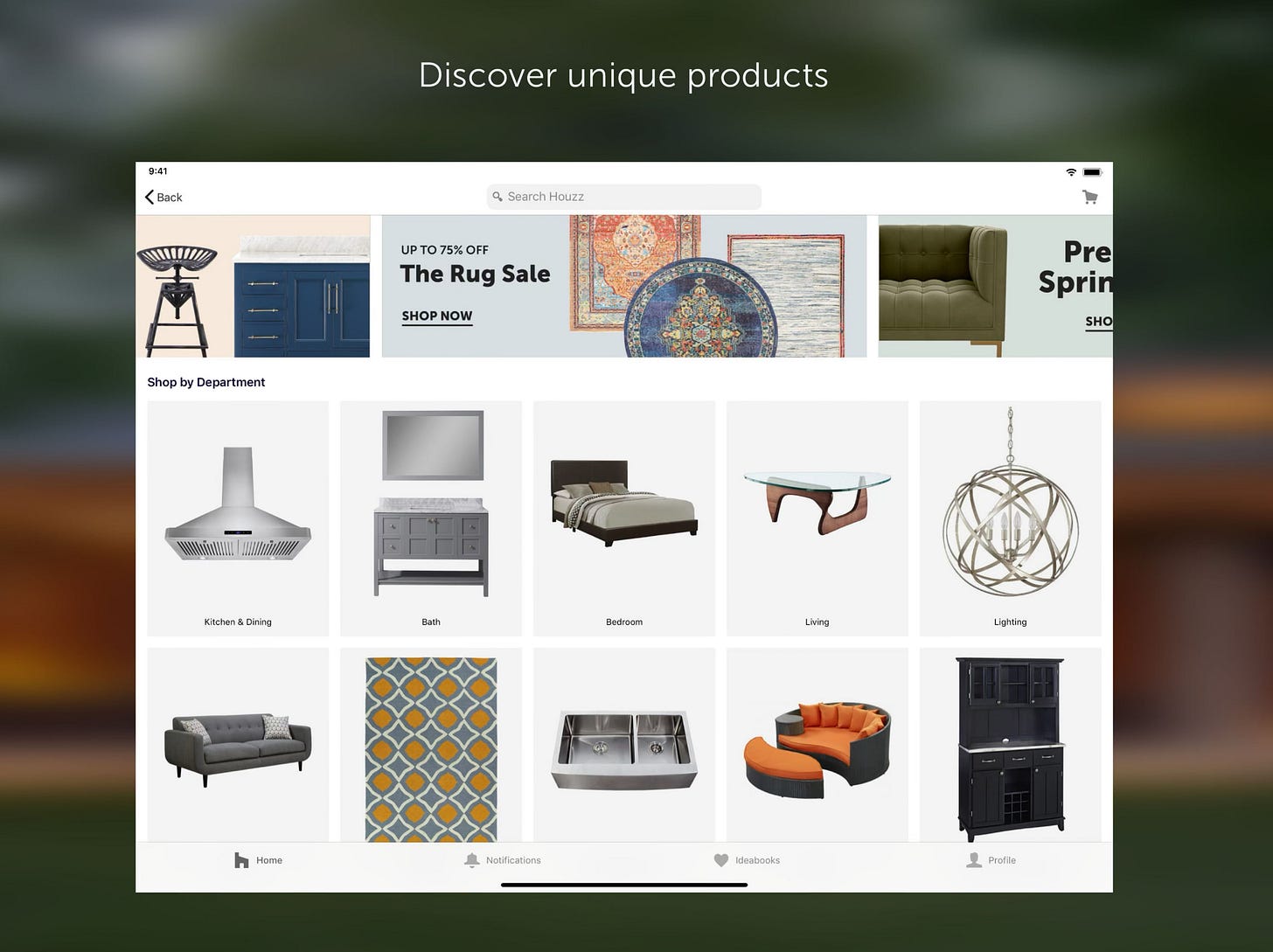This screenshot has width=1273, height=952.
Task: Select the black hutch cabinet tile
Action: click(x=1011, y=745)
